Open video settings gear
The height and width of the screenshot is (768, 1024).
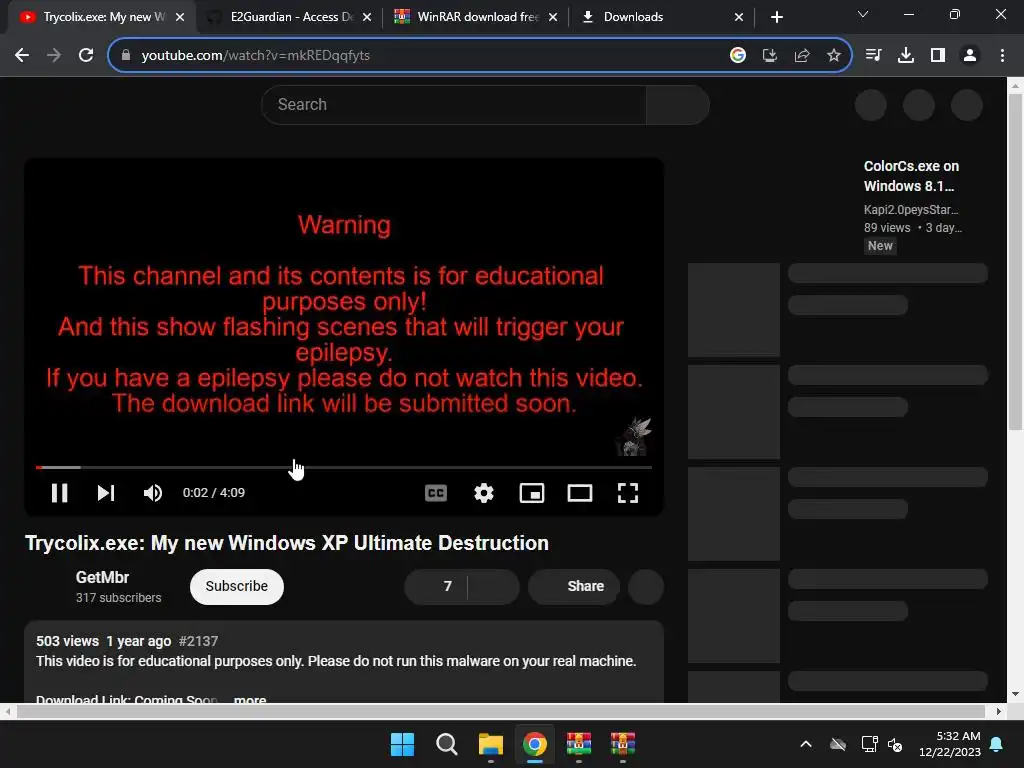[484, 493]
